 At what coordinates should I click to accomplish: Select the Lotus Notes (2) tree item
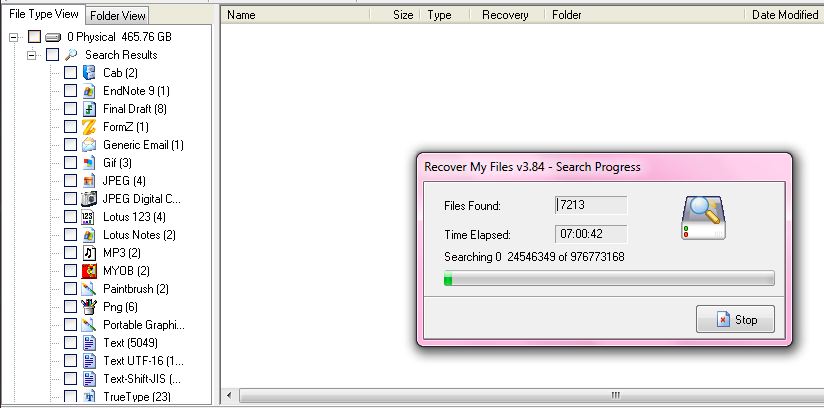[139, 235]
